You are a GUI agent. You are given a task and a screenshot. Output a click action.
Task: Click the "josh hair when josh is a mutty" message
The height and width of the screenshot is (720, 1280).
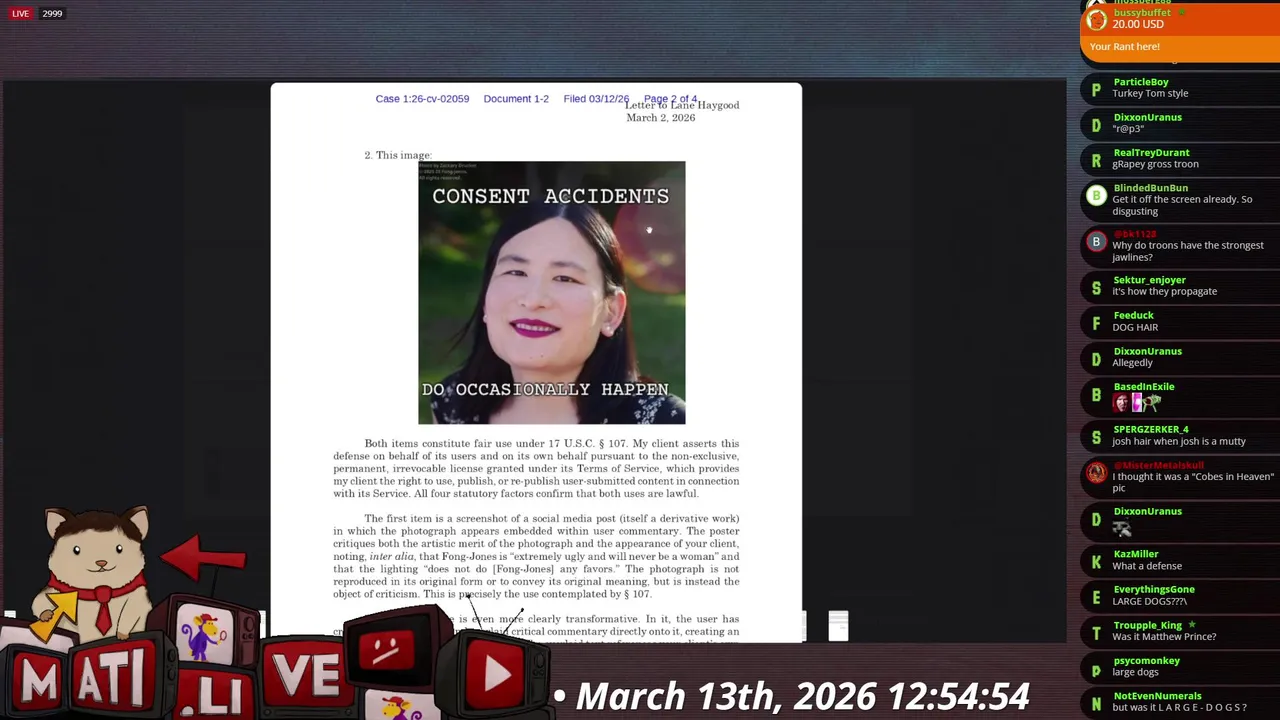click(1179, 441)
